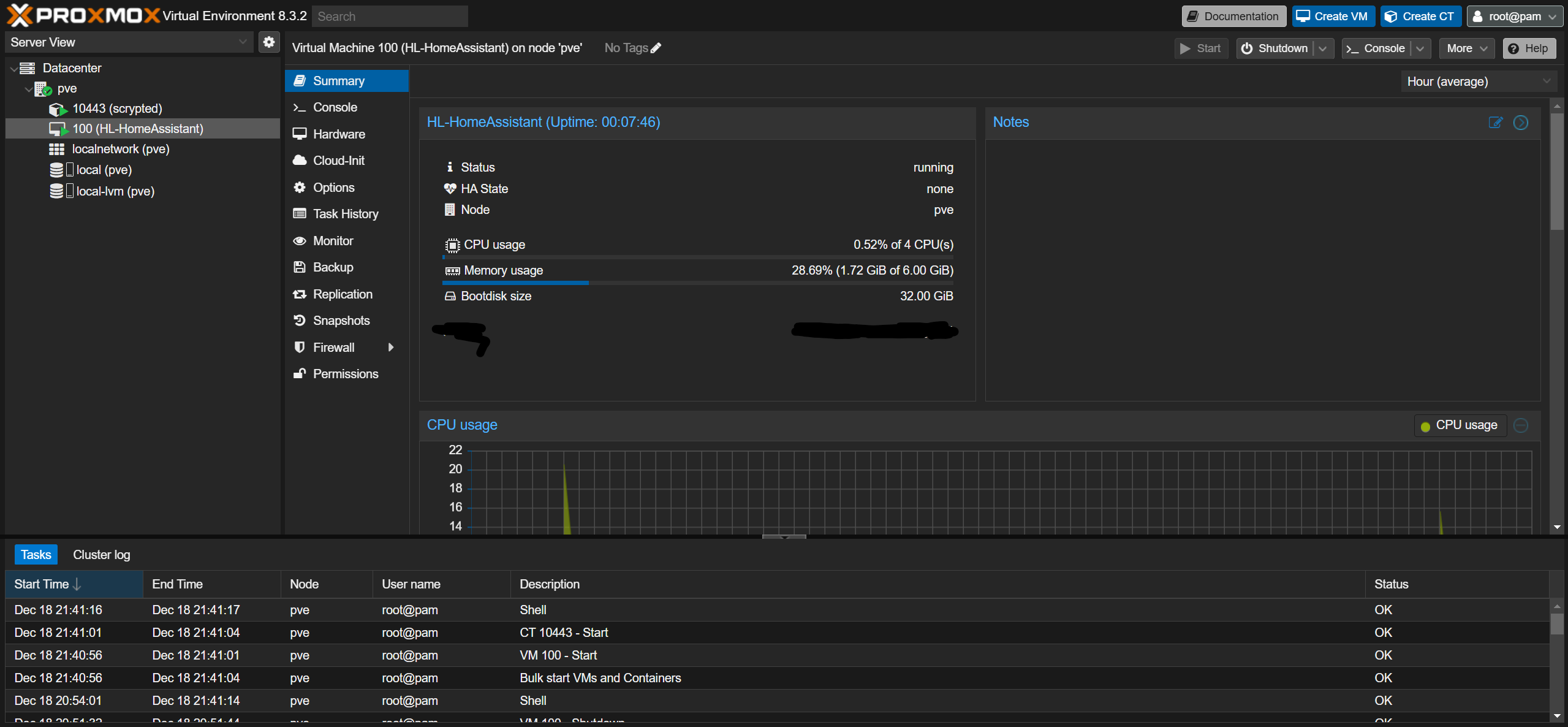This screenshot has height=727, width=1568.
Task: Click the Datacenter server icon
Action: coord(28,68)
